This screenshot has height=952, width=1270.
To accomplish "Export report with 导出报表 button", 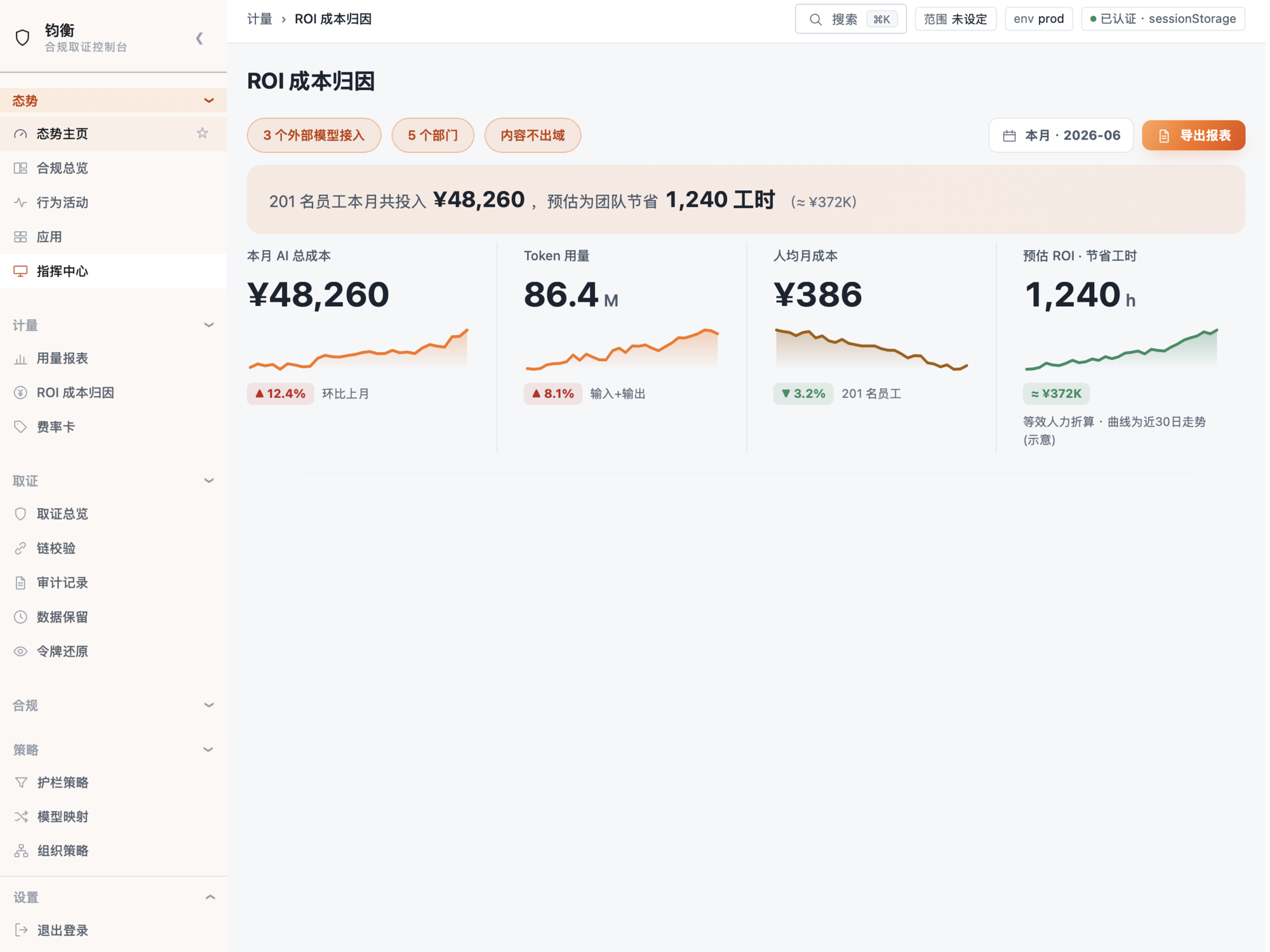I will tap(1194, 135).
